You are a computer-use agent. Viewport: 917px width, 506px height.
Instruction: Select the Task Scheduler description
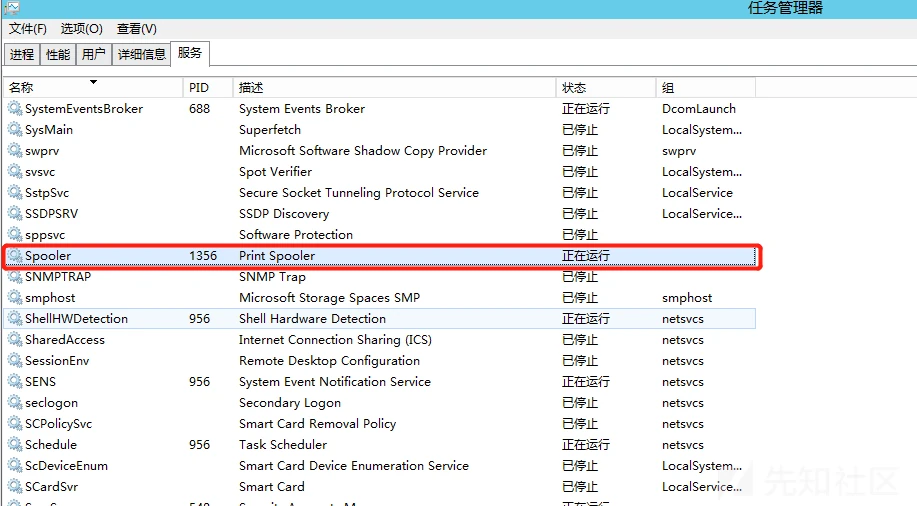click(282, 445)
